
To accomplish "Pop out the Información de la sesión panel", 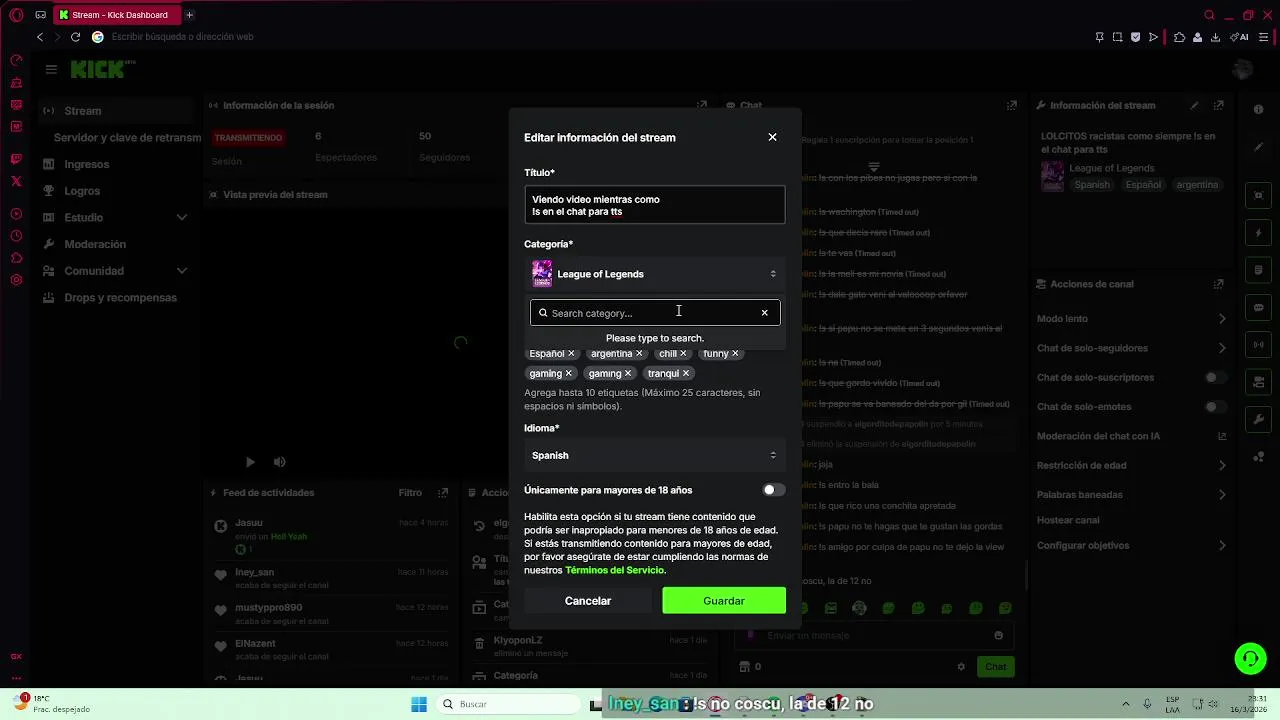I will pos(702,105).
